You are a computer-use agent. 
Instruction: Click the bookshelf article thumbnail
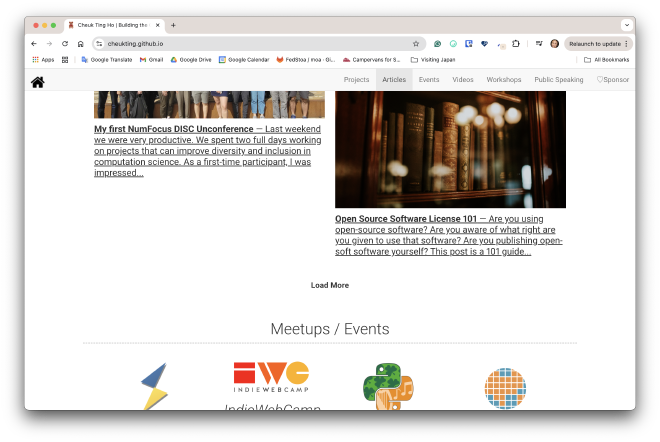tap(450, 149)
